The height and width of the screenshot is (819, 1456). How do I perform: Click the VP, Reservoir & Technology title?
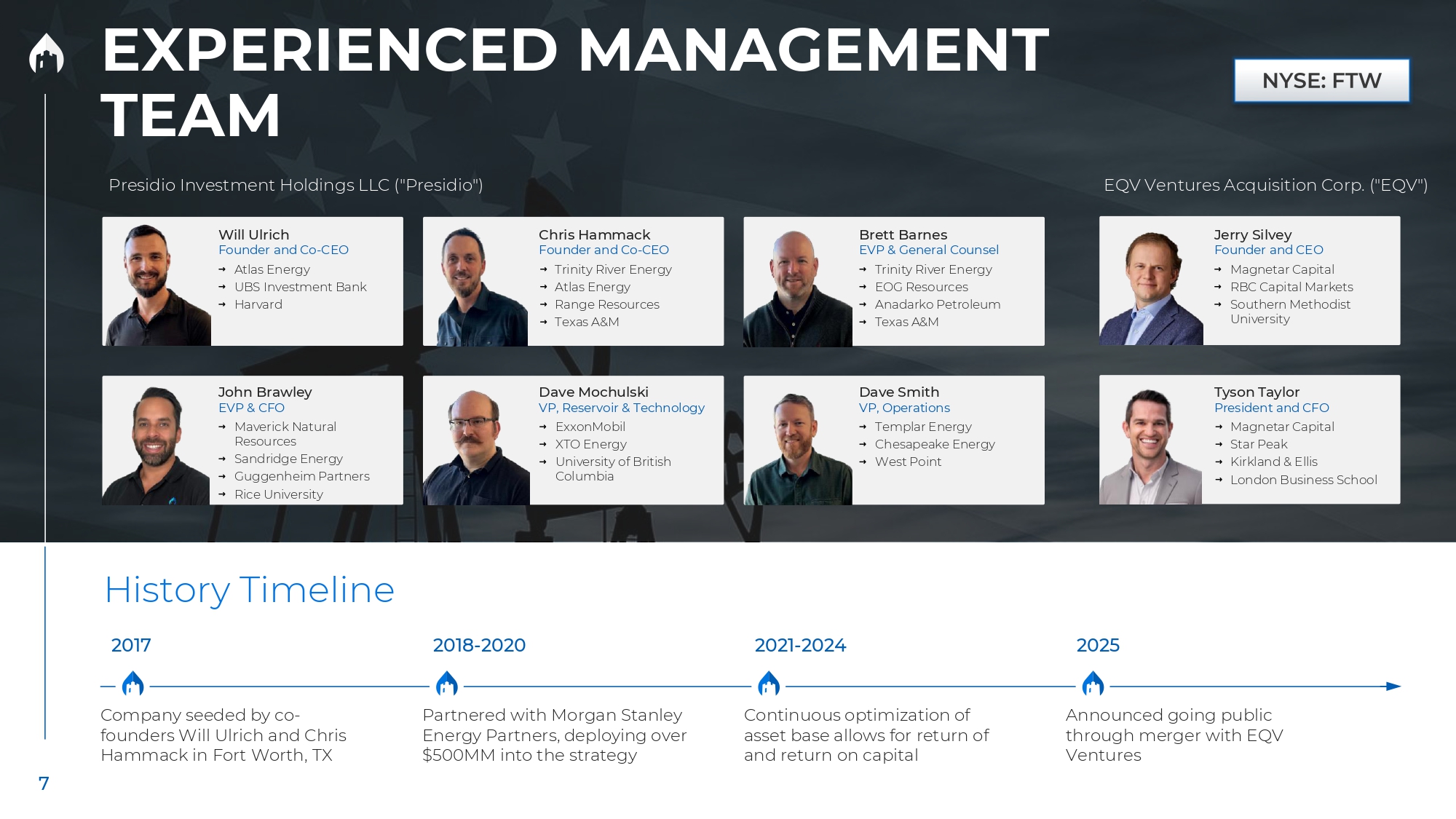621,408
